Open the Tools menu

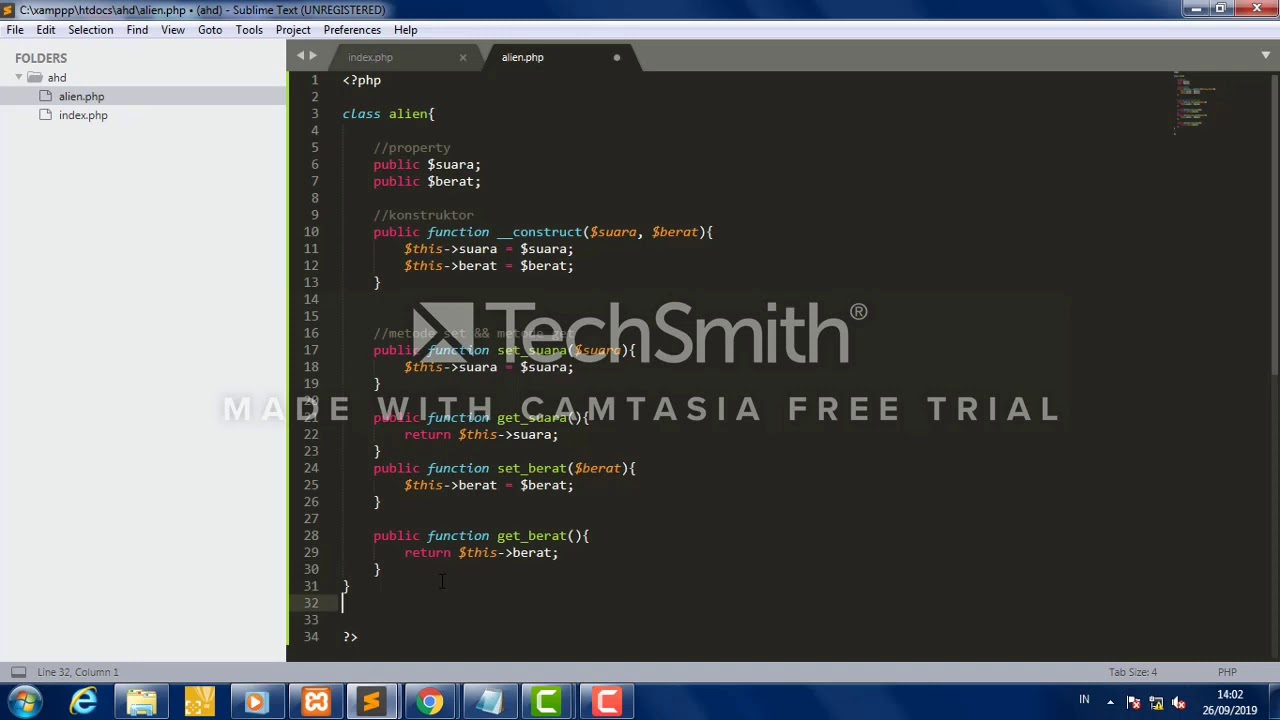pyautogui.click(x=249, y=30)
